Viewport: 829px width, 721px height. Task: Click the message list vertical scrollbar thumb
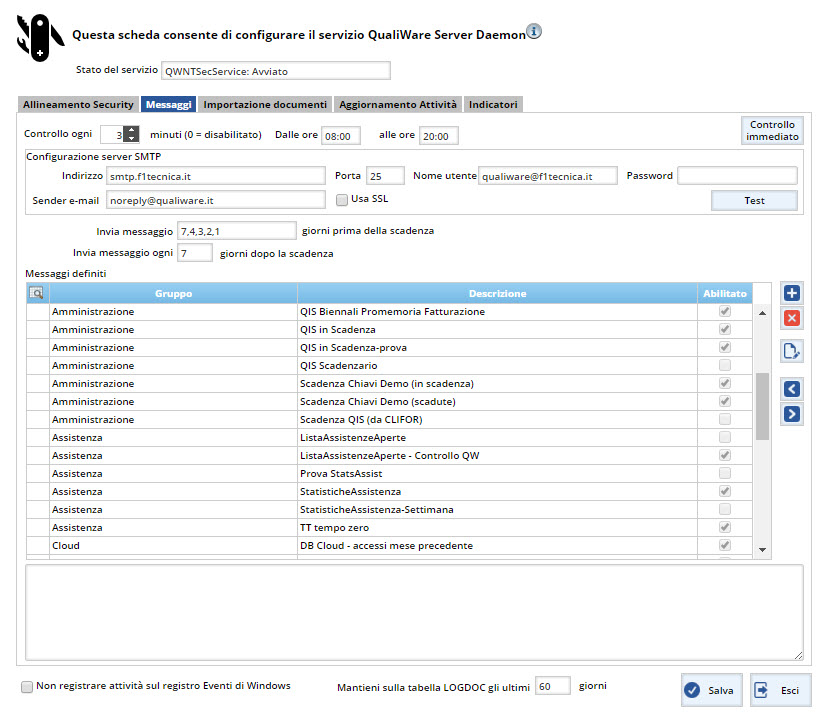762,406
